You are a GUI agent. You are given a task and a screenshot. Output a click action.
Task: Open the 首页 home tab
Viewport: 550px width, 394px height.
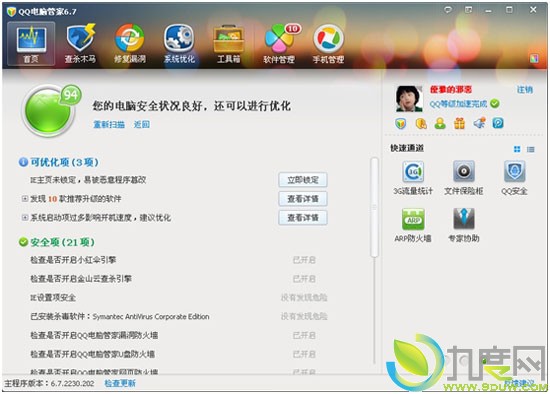[x=31, y=44]
